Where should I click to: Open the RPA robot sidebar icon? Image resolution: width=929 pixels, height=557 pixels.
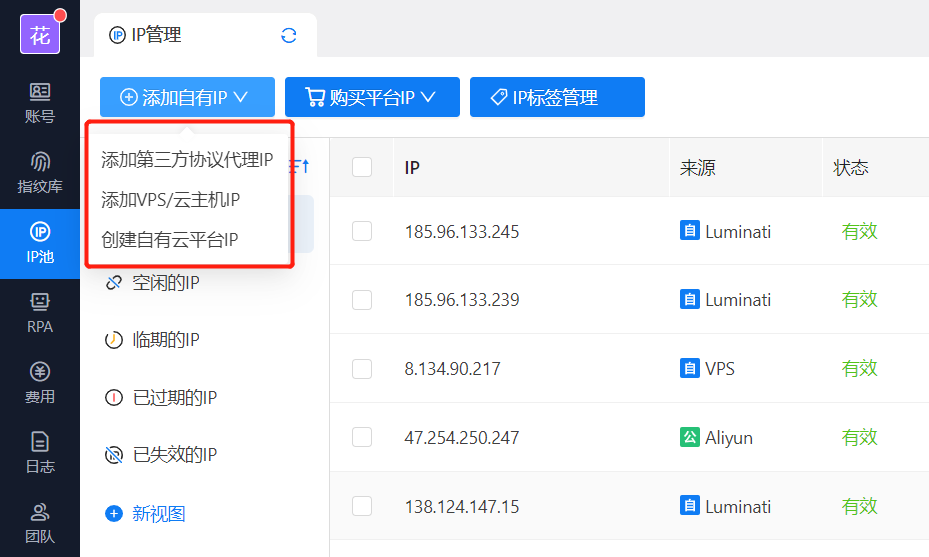tap(40, 312)
